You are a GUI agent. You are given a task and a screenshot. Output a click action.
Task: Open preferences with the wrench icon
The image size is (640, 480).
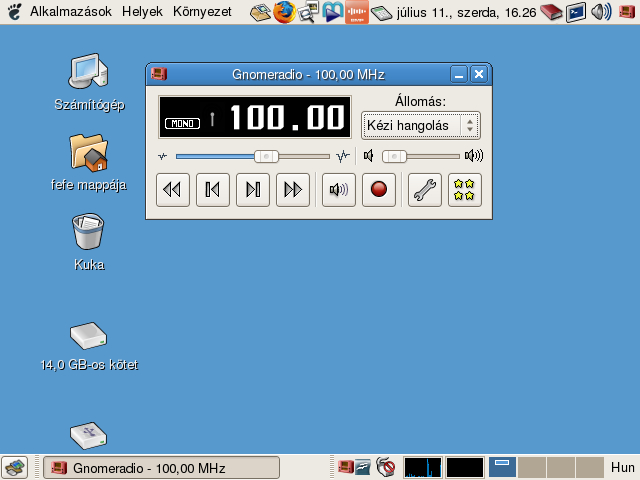(425, 189)
